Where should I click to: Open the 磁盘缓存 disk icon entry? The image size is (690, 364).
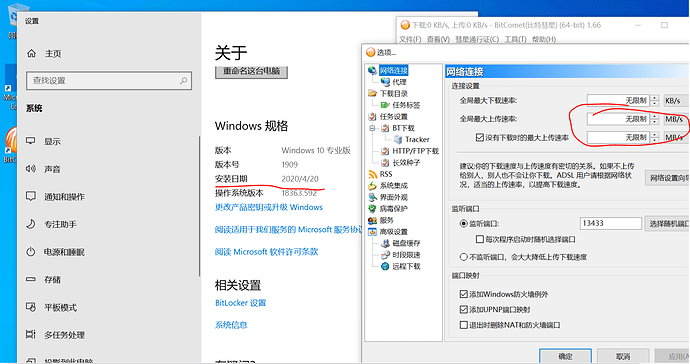[x=385, y=243]
